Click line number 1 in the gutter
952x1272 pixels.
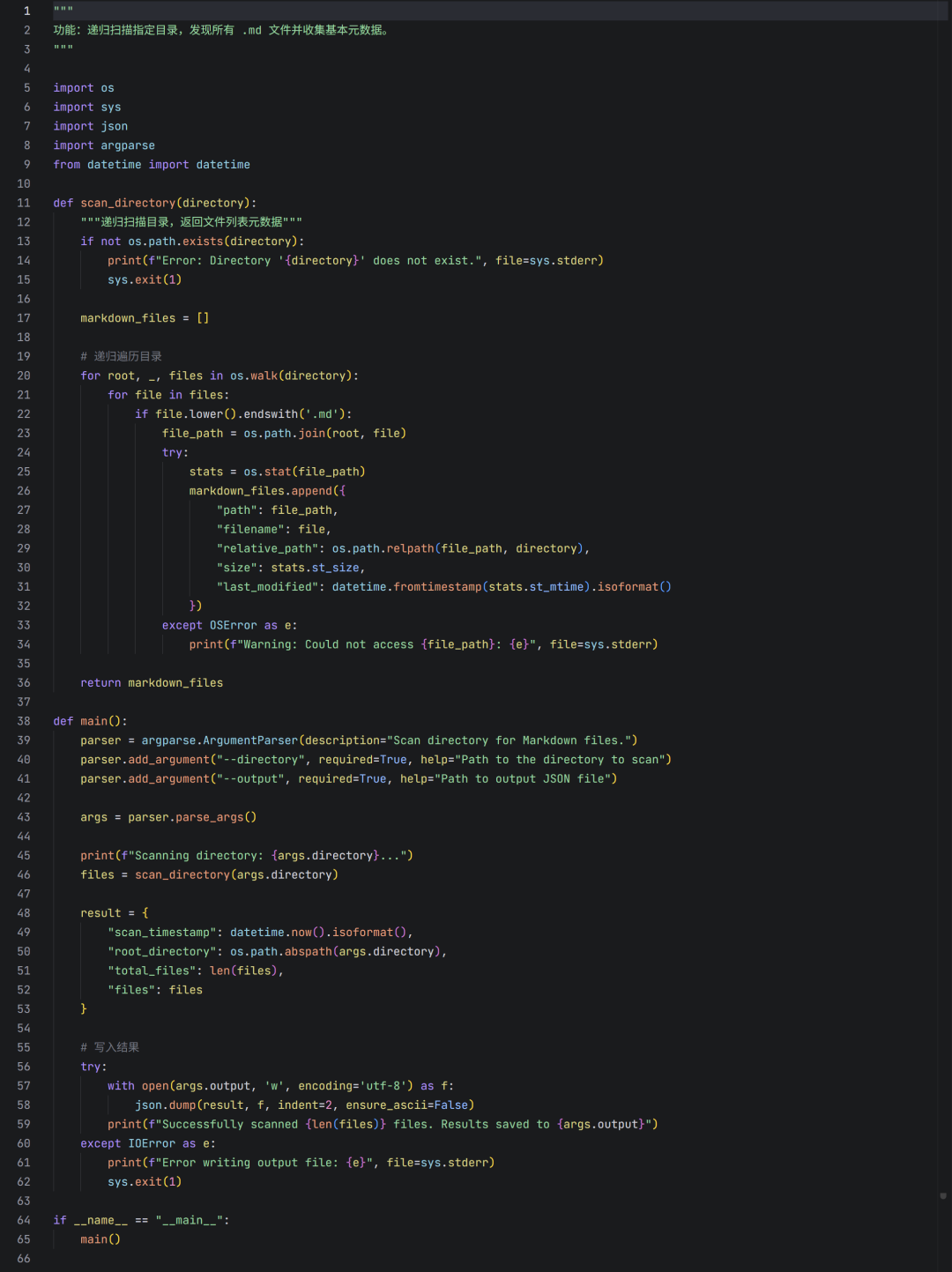tap(26, 11)
